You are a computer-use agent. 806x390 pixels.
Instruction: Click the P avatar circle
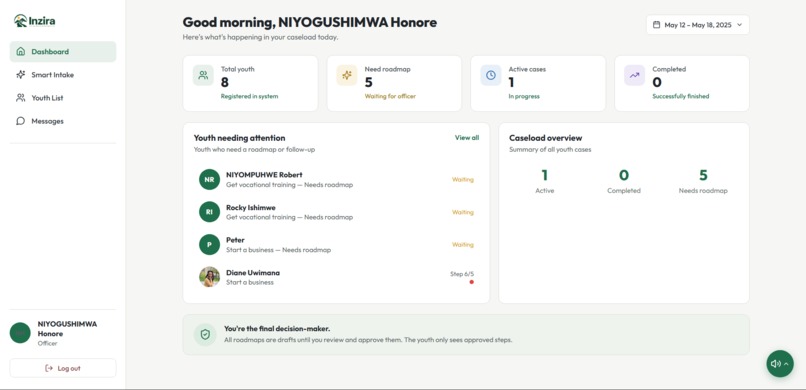click(x=209, y=245)
